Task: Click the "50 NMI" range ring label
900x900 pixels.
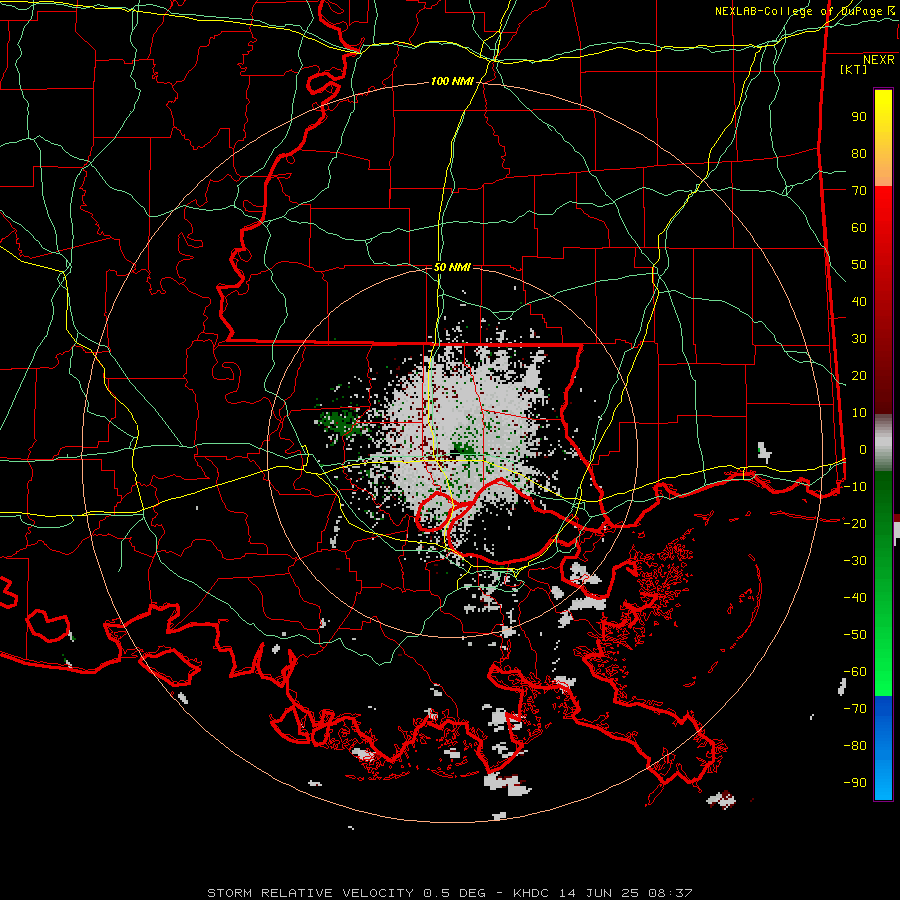Action: [x=452, y=267]
